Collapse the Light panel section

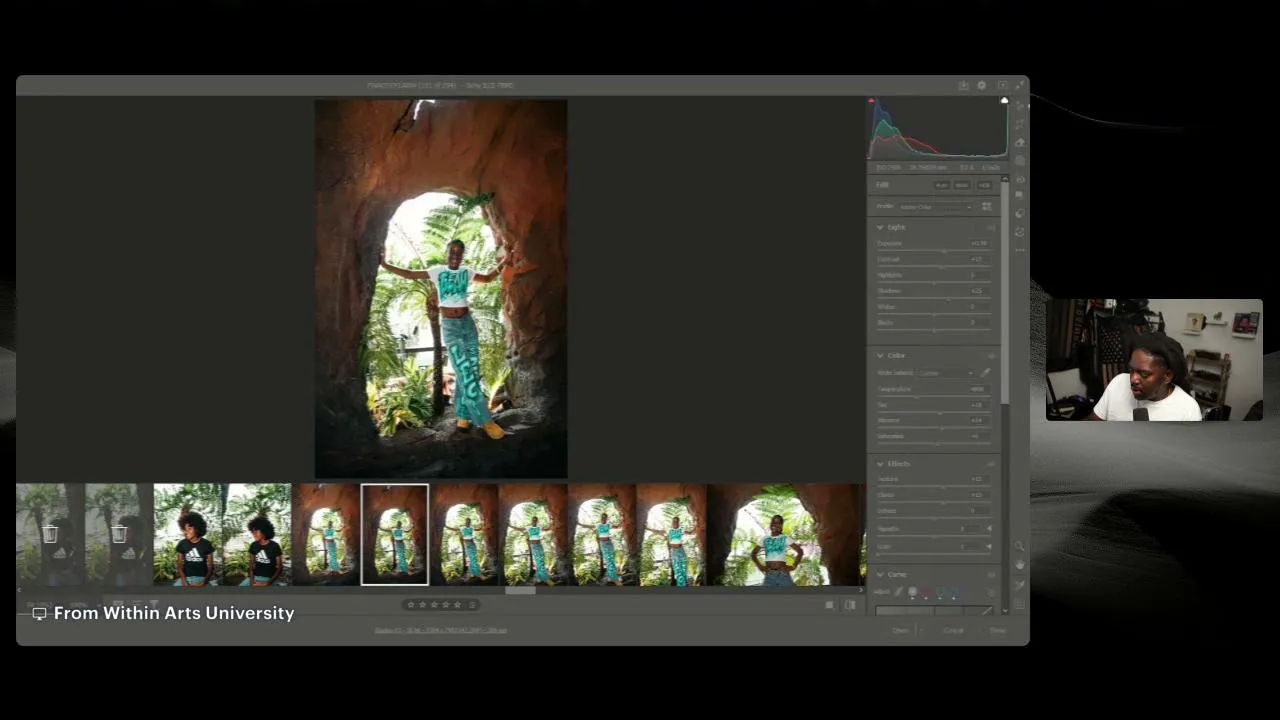point(880,227)
